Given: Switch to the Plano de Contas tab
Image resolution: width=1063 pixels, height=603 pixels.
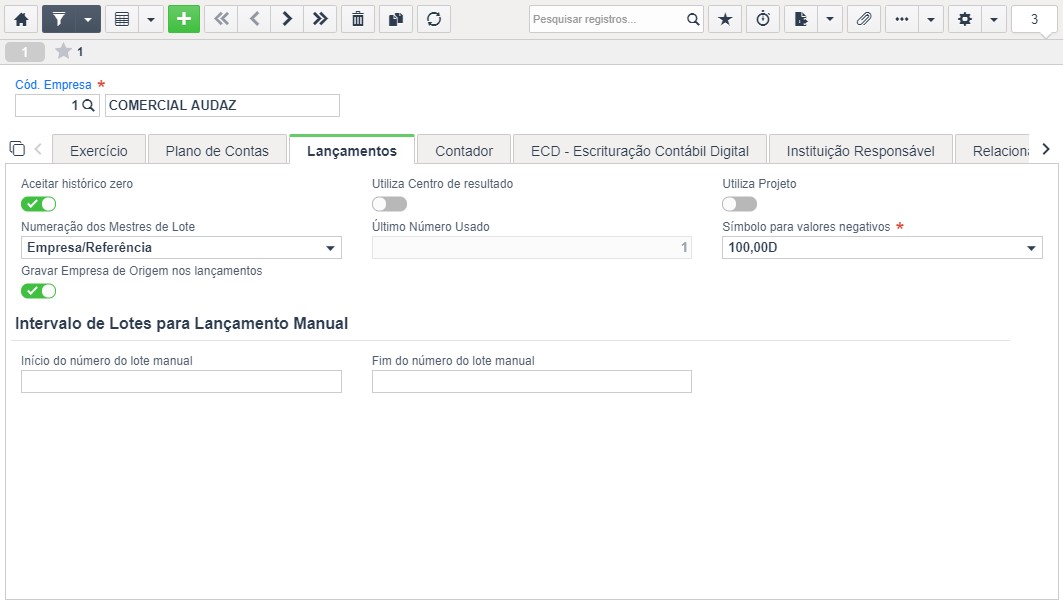Looking at the screenshot, I should [217, 151].
